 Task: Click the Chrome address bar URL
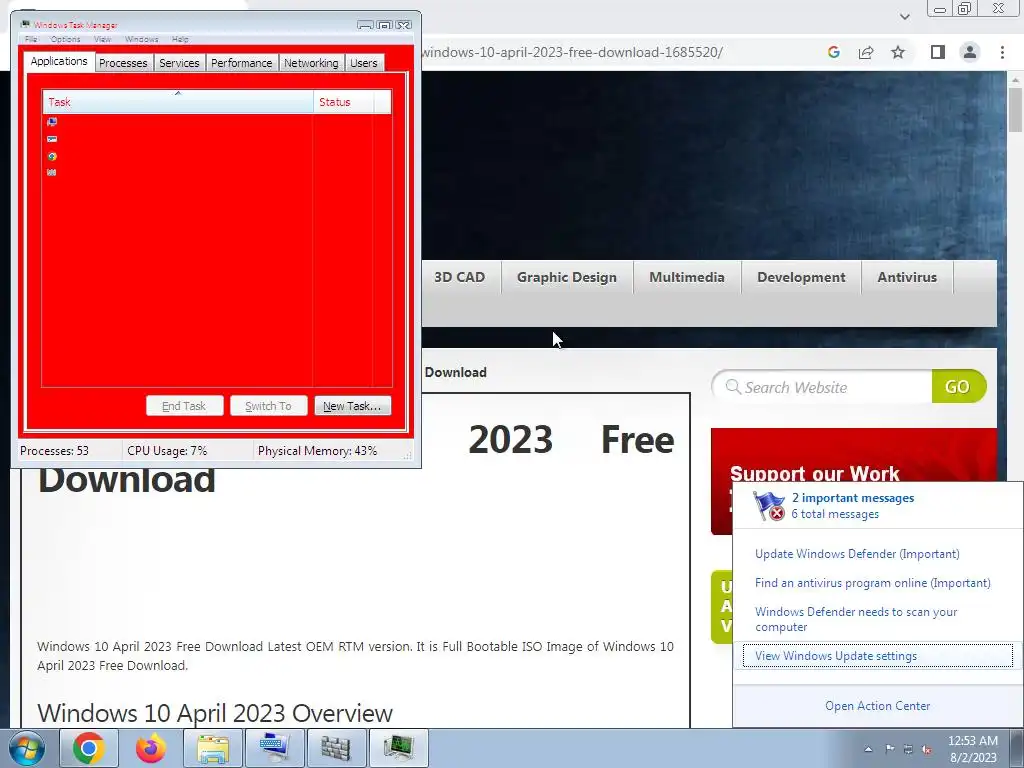click(572, 52)
